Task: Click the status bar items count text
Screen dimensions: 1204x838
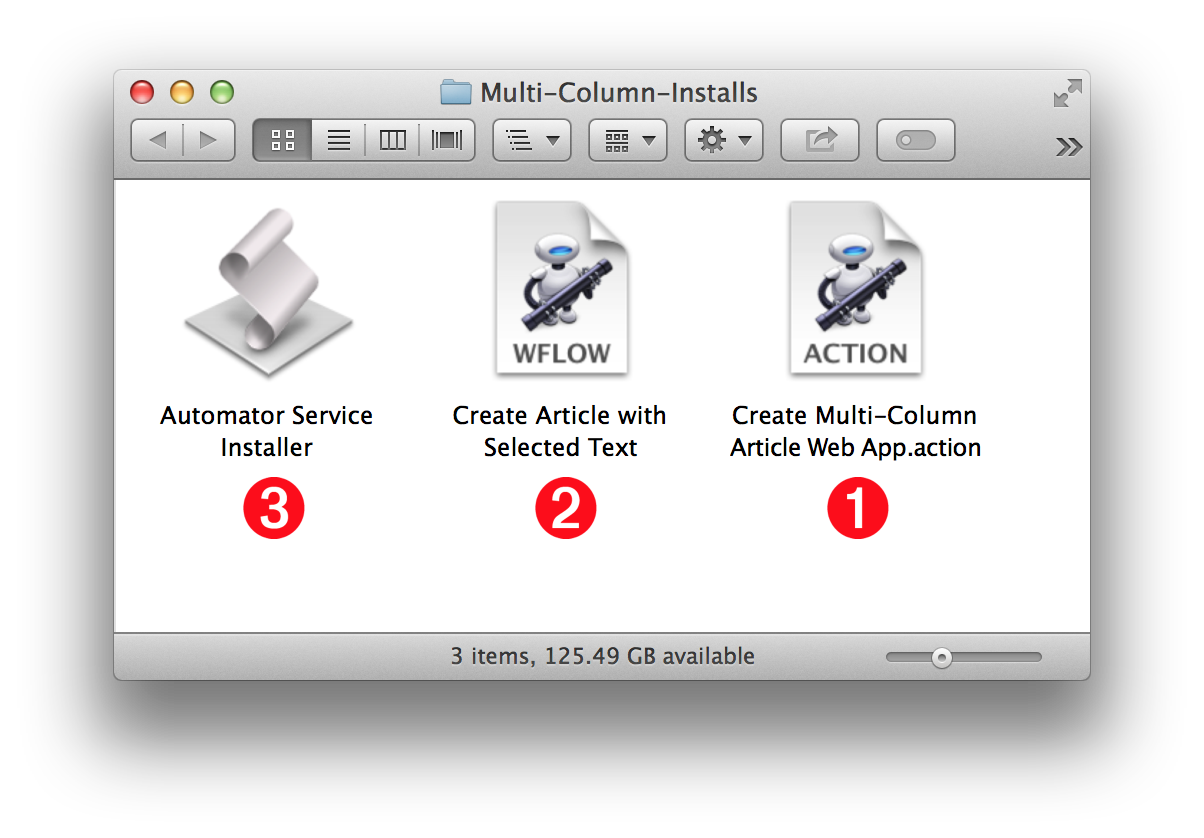Action: 603,656
